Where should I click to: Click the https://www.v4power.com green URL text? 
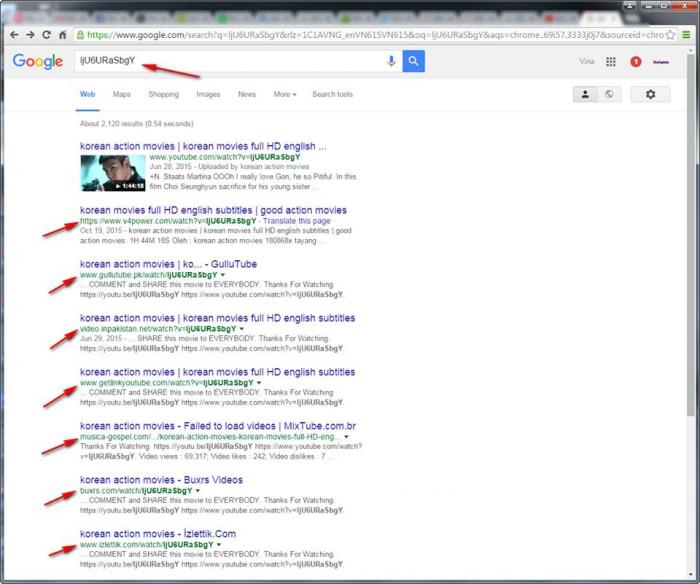(168, 221)
